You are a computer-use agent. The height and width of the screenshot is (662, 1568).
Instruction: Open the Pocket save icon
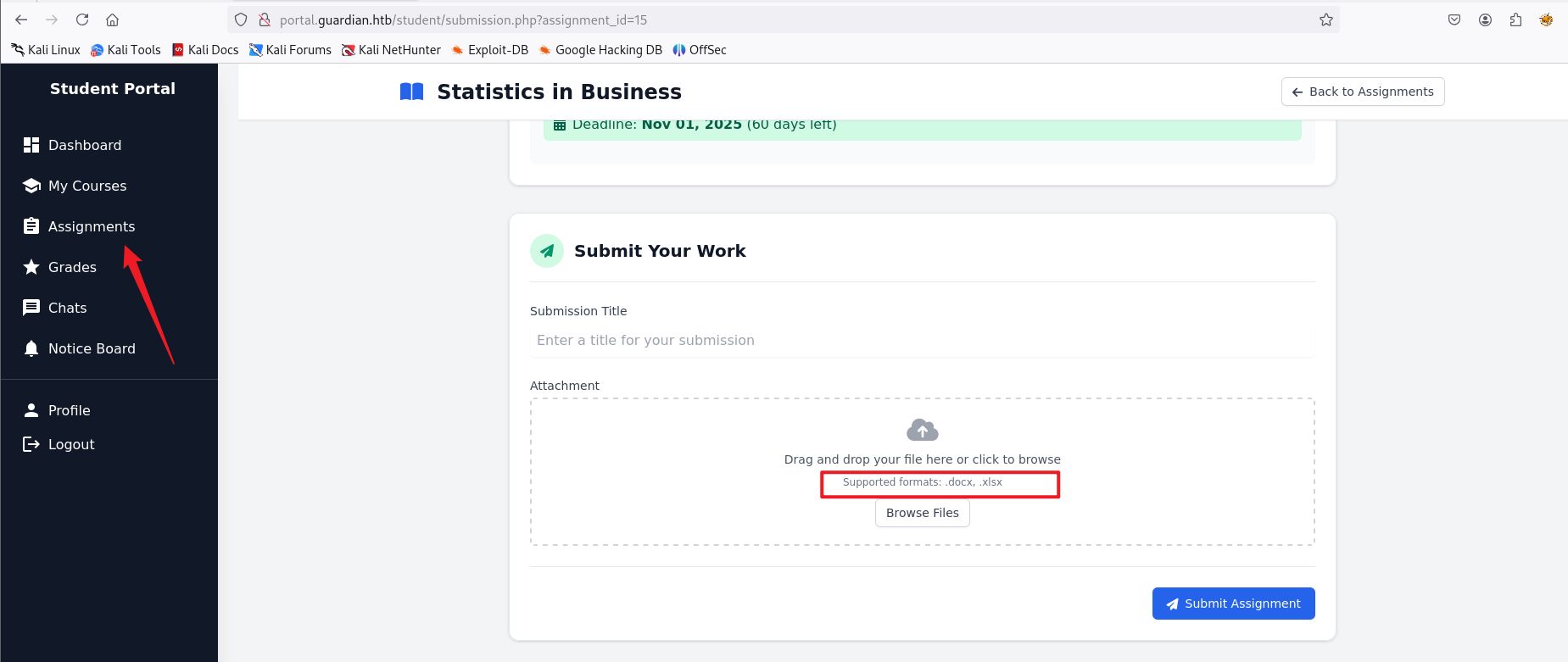coord(1454,19)
